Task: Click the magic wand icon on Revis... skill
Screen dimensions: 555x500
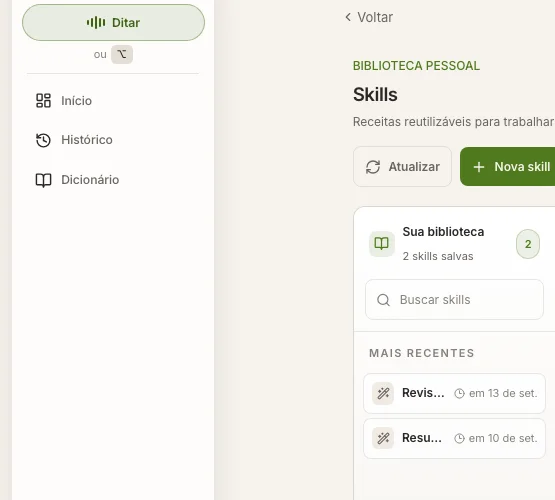Action: 383,393
